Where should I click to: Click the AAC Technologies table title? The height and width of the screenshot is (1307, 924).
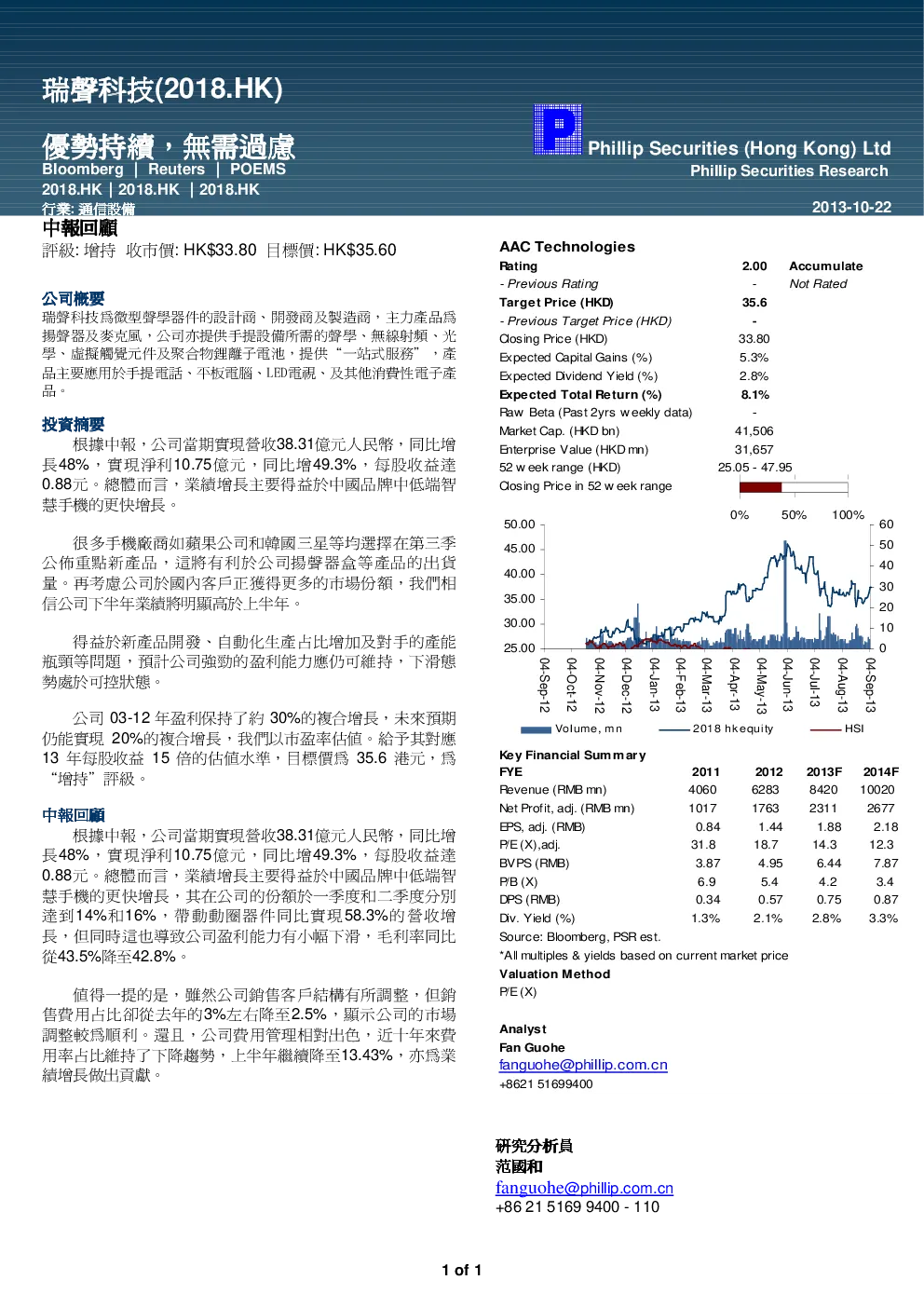point(567,247)
